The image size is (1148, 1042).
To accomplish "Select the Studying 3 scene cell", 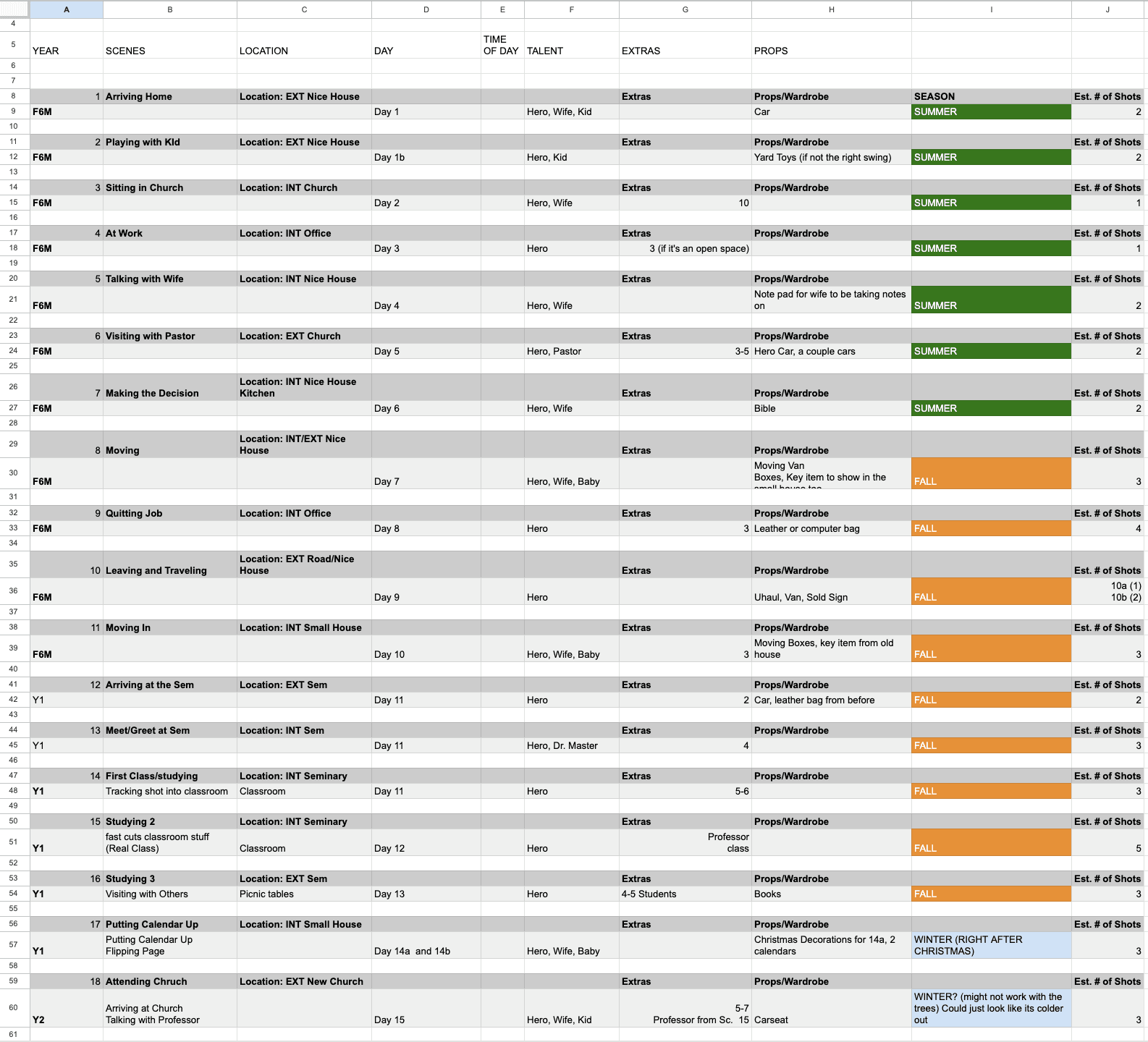I will tap(170, 878).
